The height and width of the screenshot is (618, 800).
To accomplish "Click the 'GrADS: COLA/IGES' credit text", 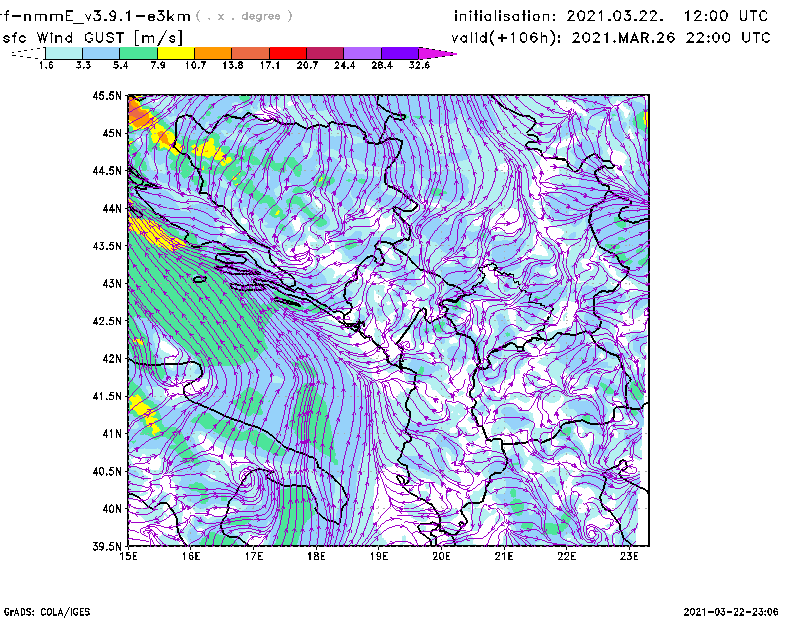I will (47, 612).
